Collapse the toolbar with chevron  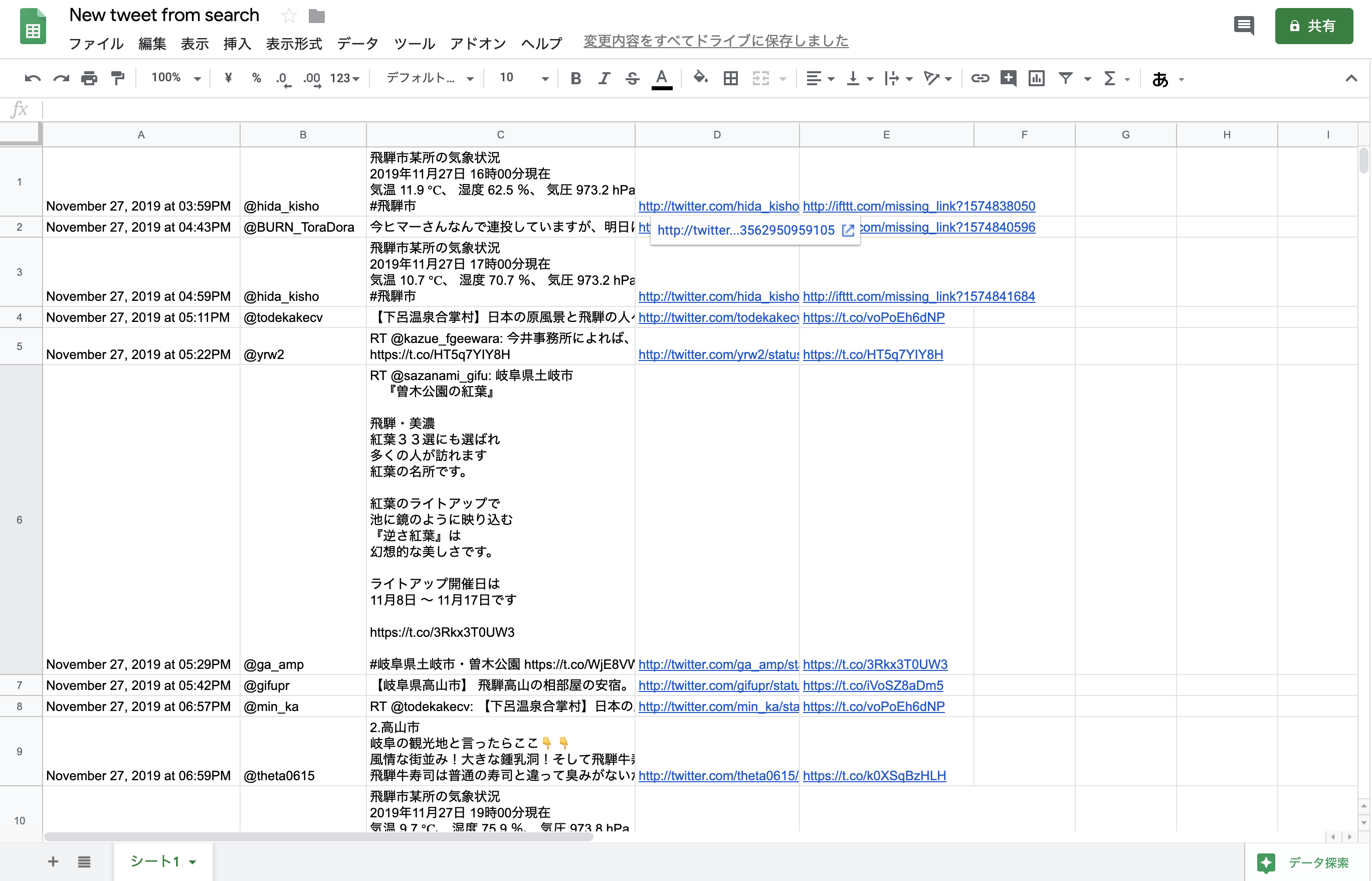point(1351,78)
